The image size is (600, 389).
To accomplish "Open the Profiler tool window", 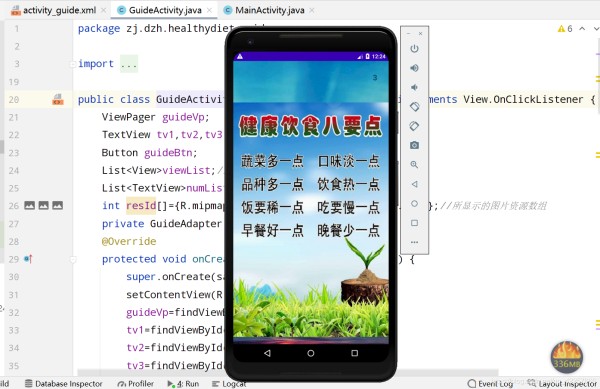I will [x=135, y=383].
